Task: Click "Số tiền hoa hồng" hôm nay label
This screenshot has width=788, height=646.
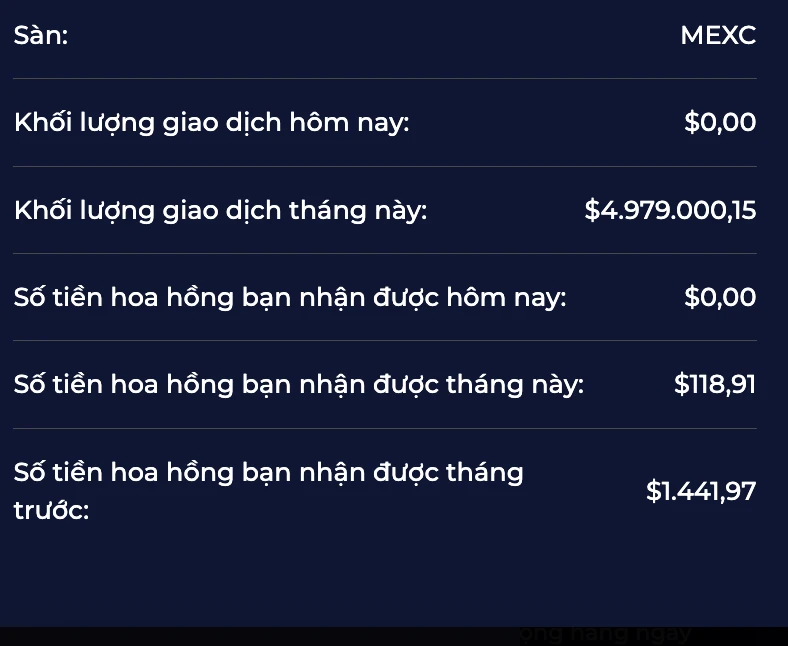Action: coord(290,298)
